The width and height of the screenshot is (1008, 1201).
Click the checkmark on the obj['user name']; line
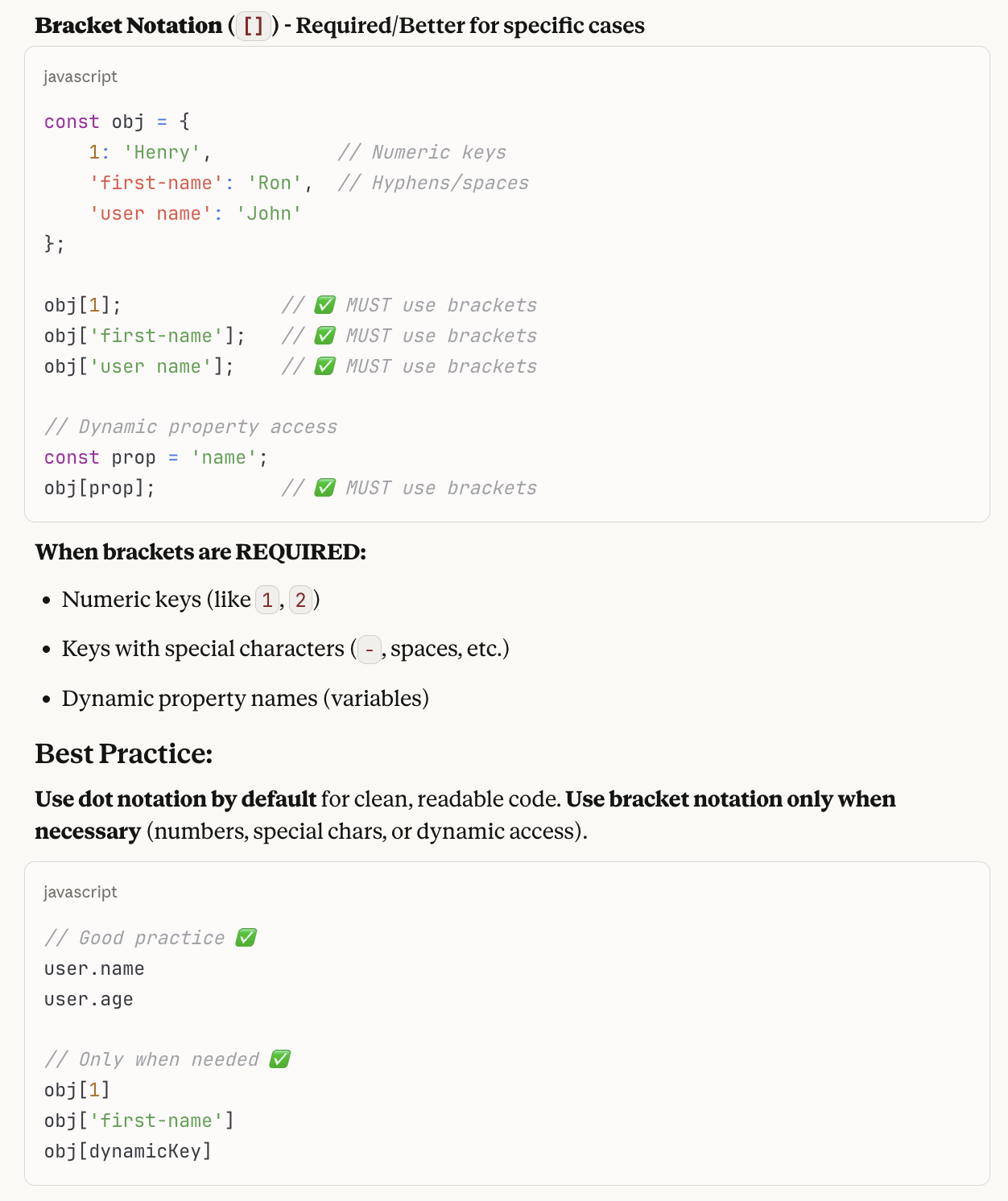pyautogui.click(x=324, y=366)
